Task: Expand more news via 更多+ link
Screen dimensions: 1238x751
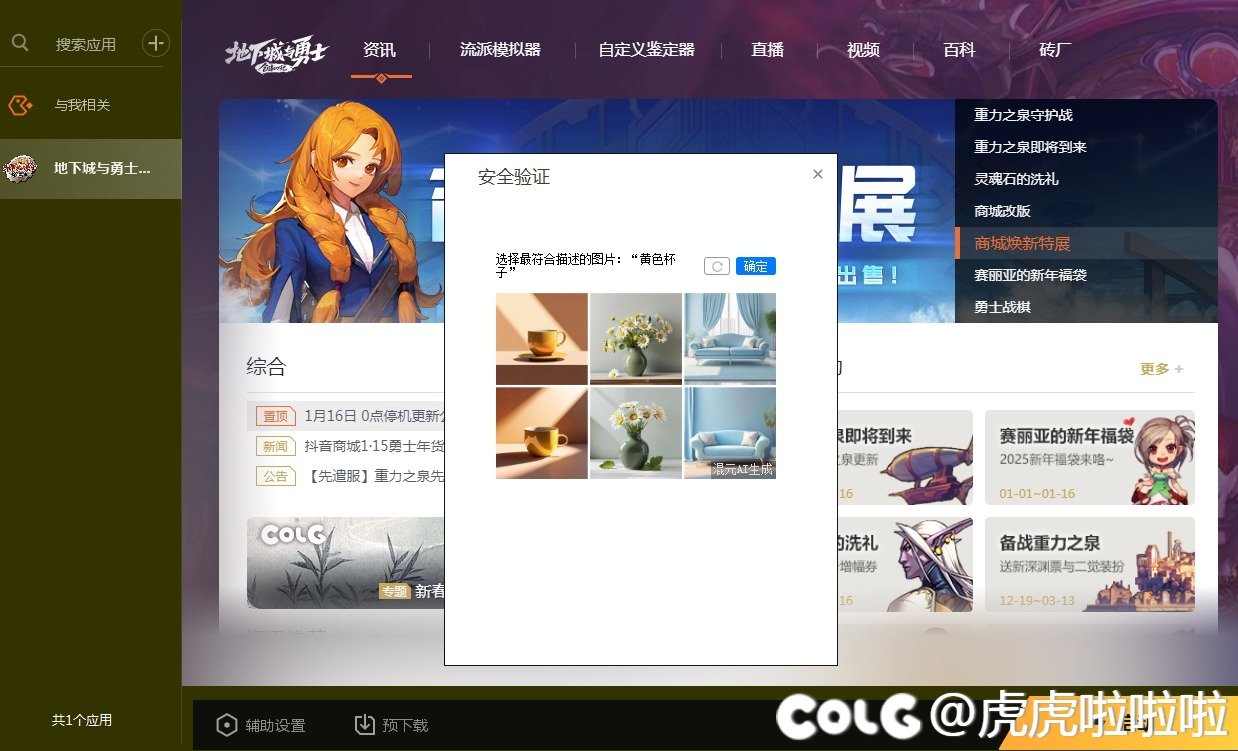Action: [1159, 367]
